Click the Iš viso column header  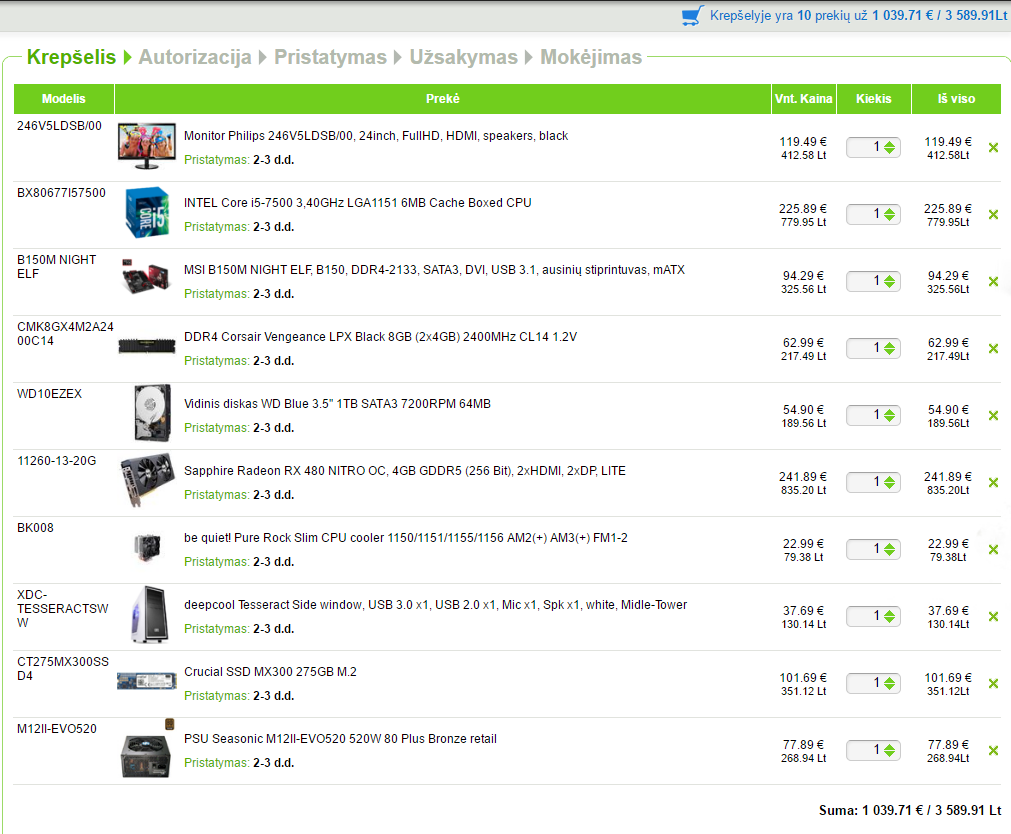[956, 99]
